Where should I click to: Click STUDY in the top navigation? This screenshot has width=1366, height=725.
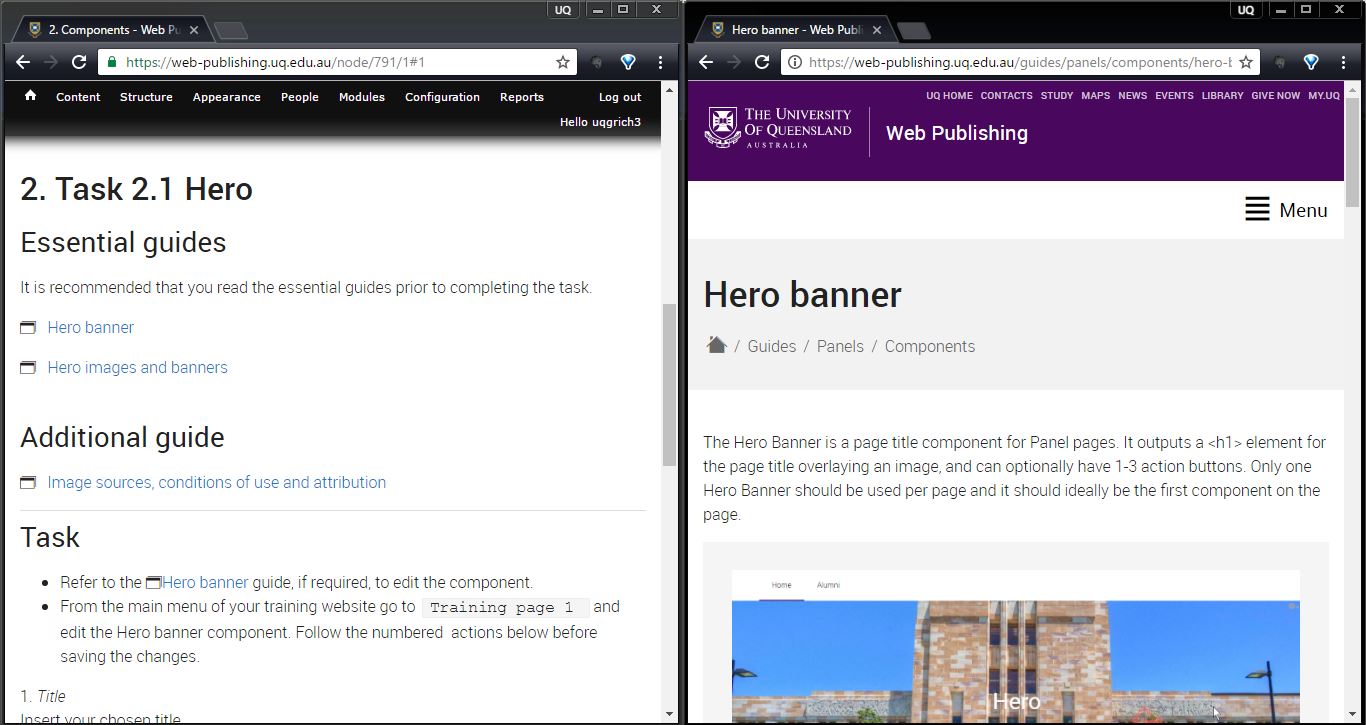coord(1057,96)
